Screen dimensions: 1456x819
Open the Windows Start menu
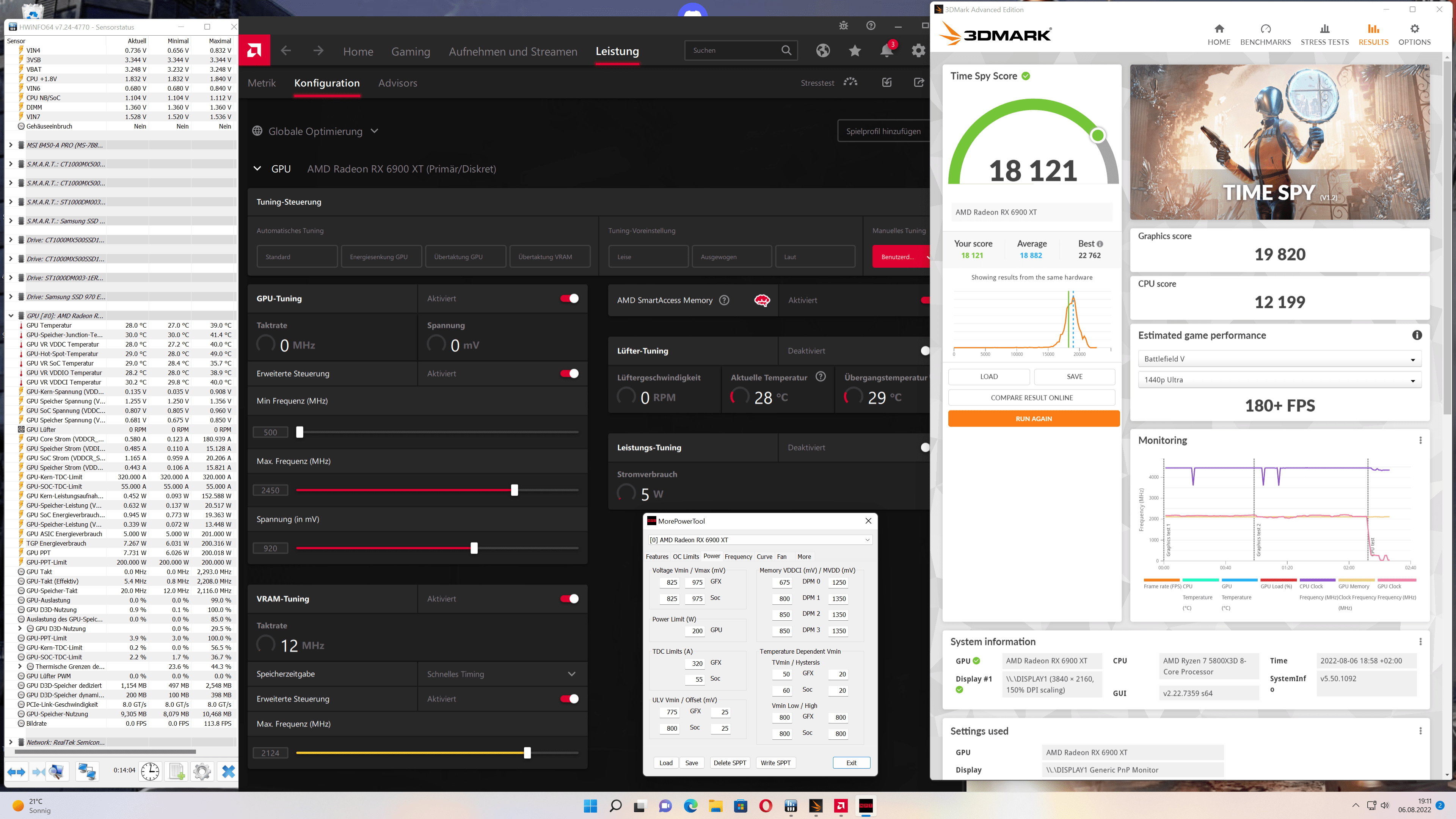click(x=590, y=806)
